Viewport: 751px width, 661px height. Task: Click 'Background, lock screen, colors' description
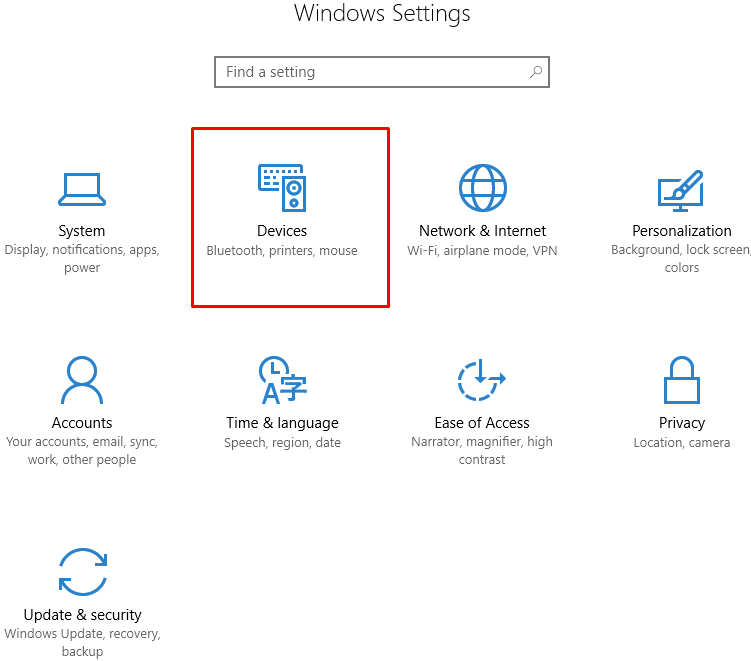(x=681, y=259)
